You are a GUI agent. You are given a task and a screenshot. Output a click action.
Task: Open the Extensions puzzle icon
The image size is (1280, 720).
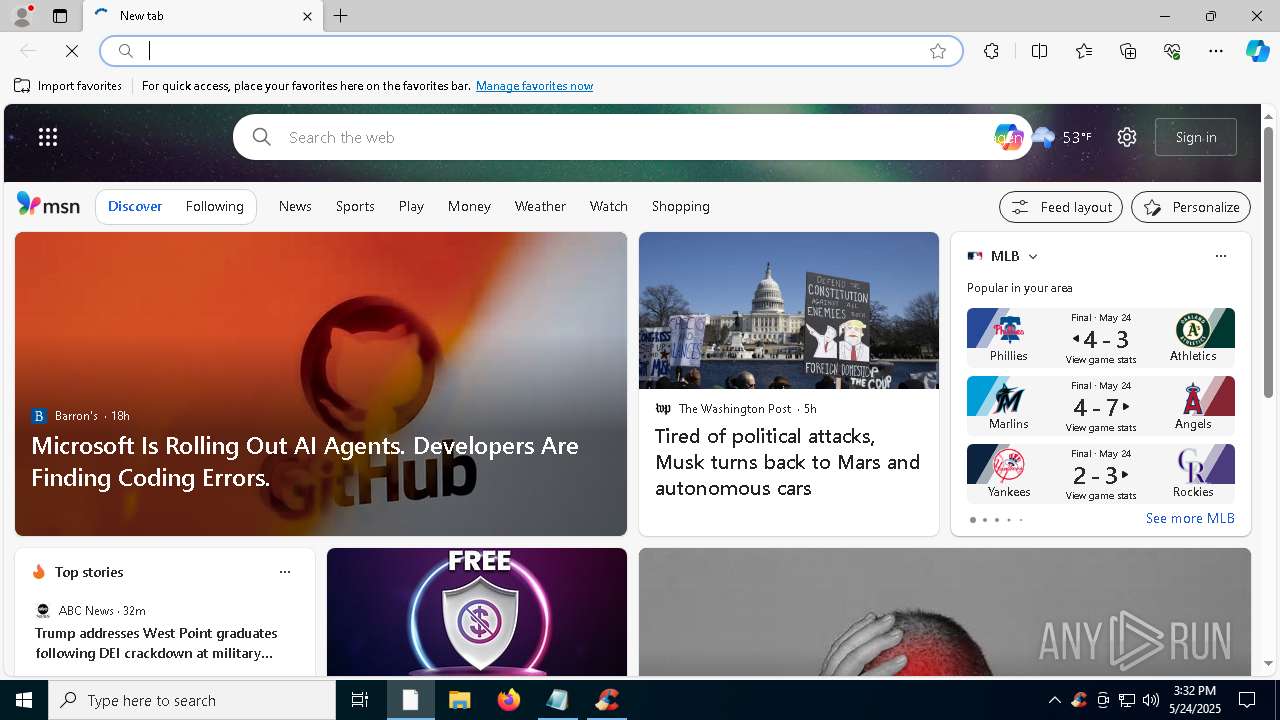pyautogui.click(x=991, y=51)
